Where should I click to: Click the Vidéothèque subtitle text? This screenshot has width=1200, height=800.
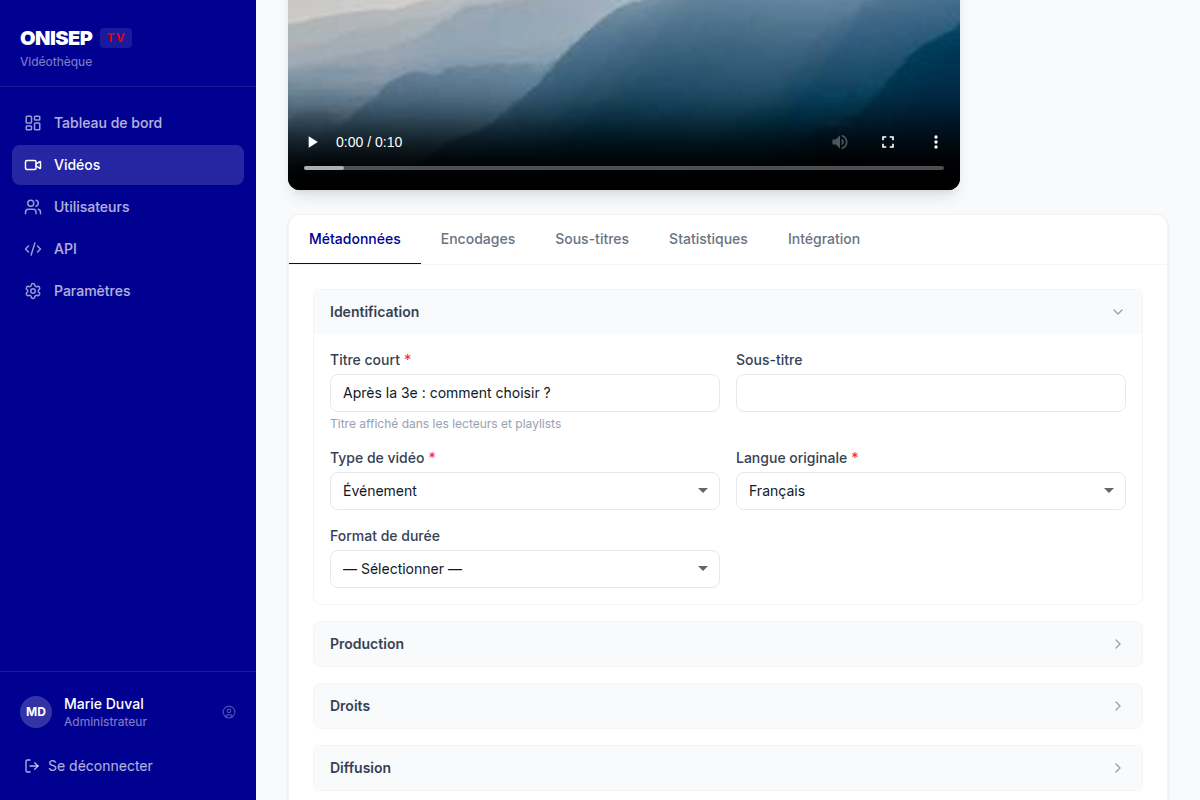point(56,62)
